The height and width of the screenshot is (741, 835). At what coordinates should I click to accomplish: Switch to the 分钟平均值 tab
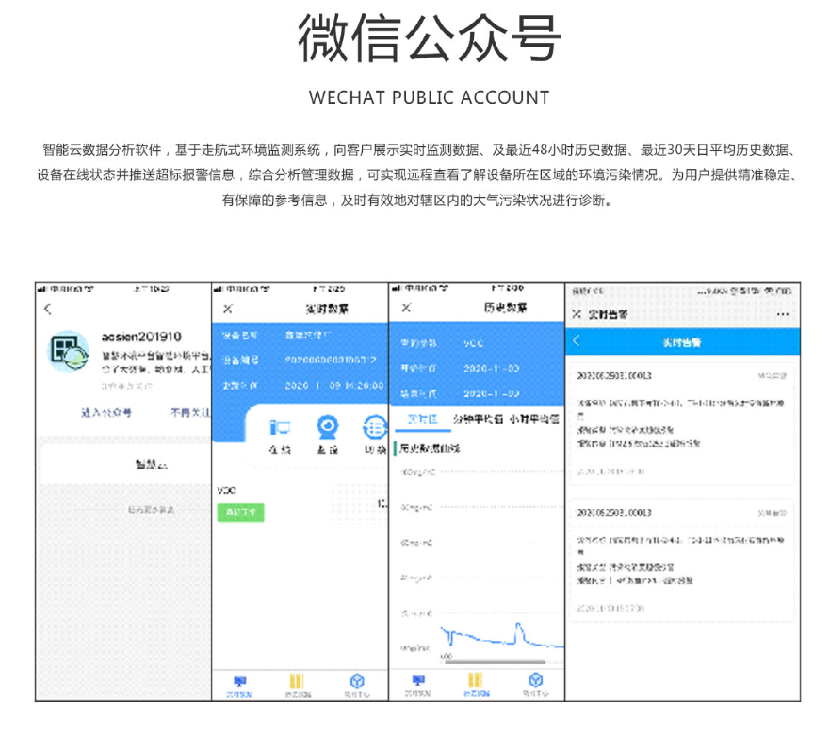(x=478, y=419)
